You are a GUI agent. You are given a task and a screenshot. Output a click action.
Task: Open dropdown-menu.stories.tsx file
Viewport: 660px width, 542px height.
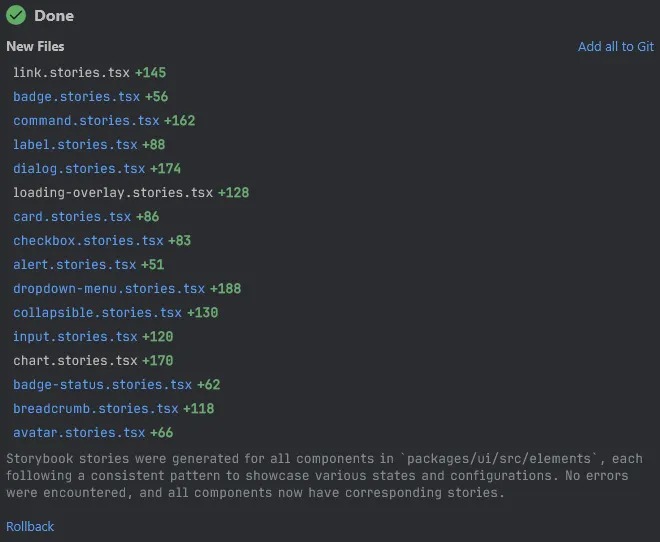coord(109,289)
